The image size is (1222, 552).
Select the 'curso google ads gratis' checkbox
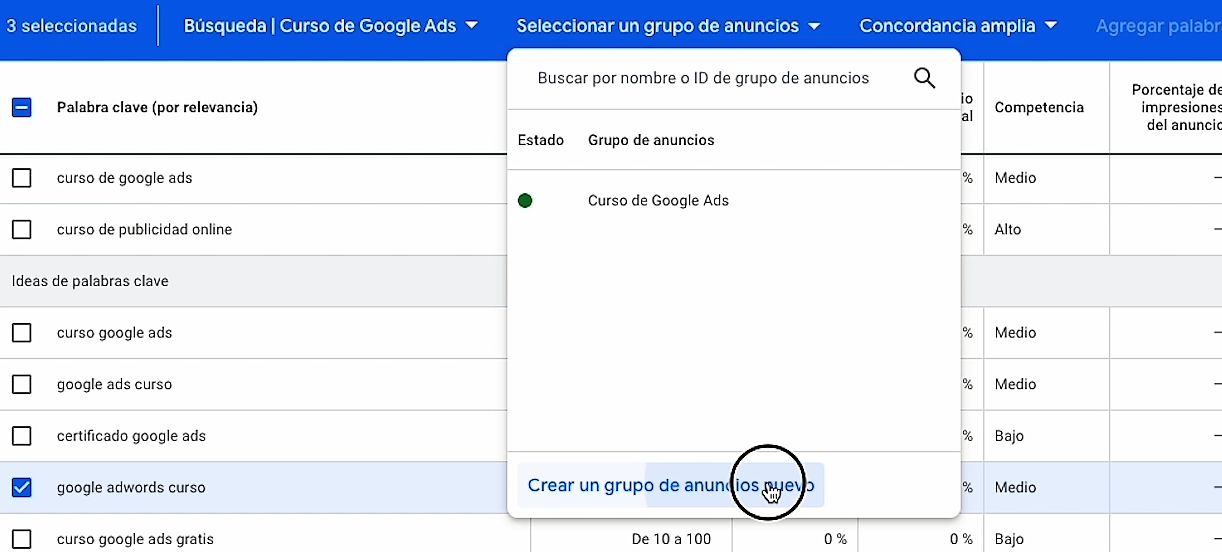pos(21,539)
